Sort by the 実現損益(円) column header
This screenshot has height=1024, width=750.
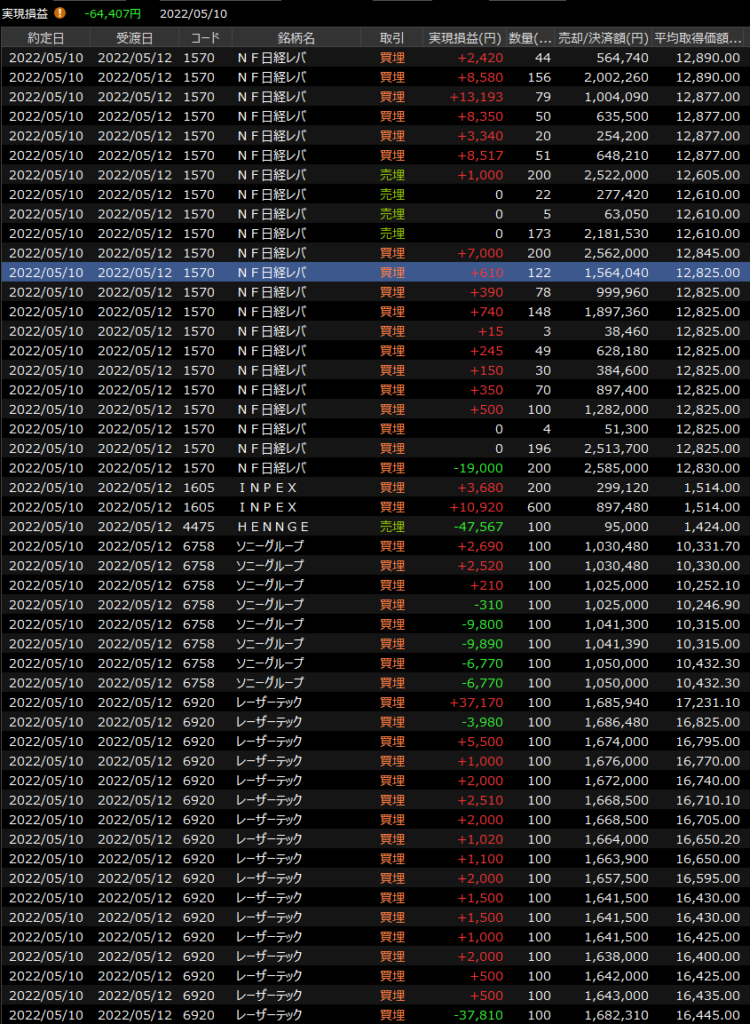[465, 38]
